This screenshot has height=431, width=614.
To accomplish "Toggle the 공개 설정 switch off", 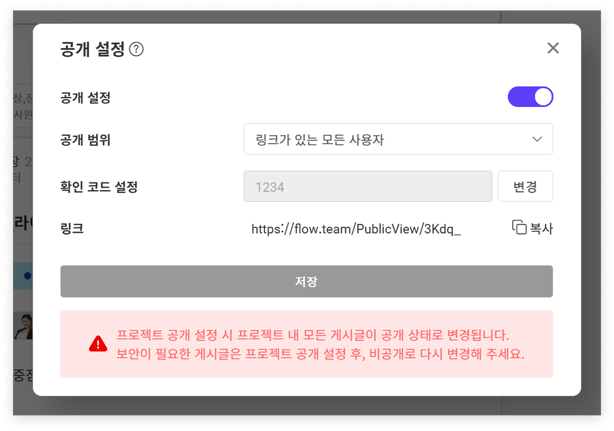I will pyautogui.click(x=530, y=97).
